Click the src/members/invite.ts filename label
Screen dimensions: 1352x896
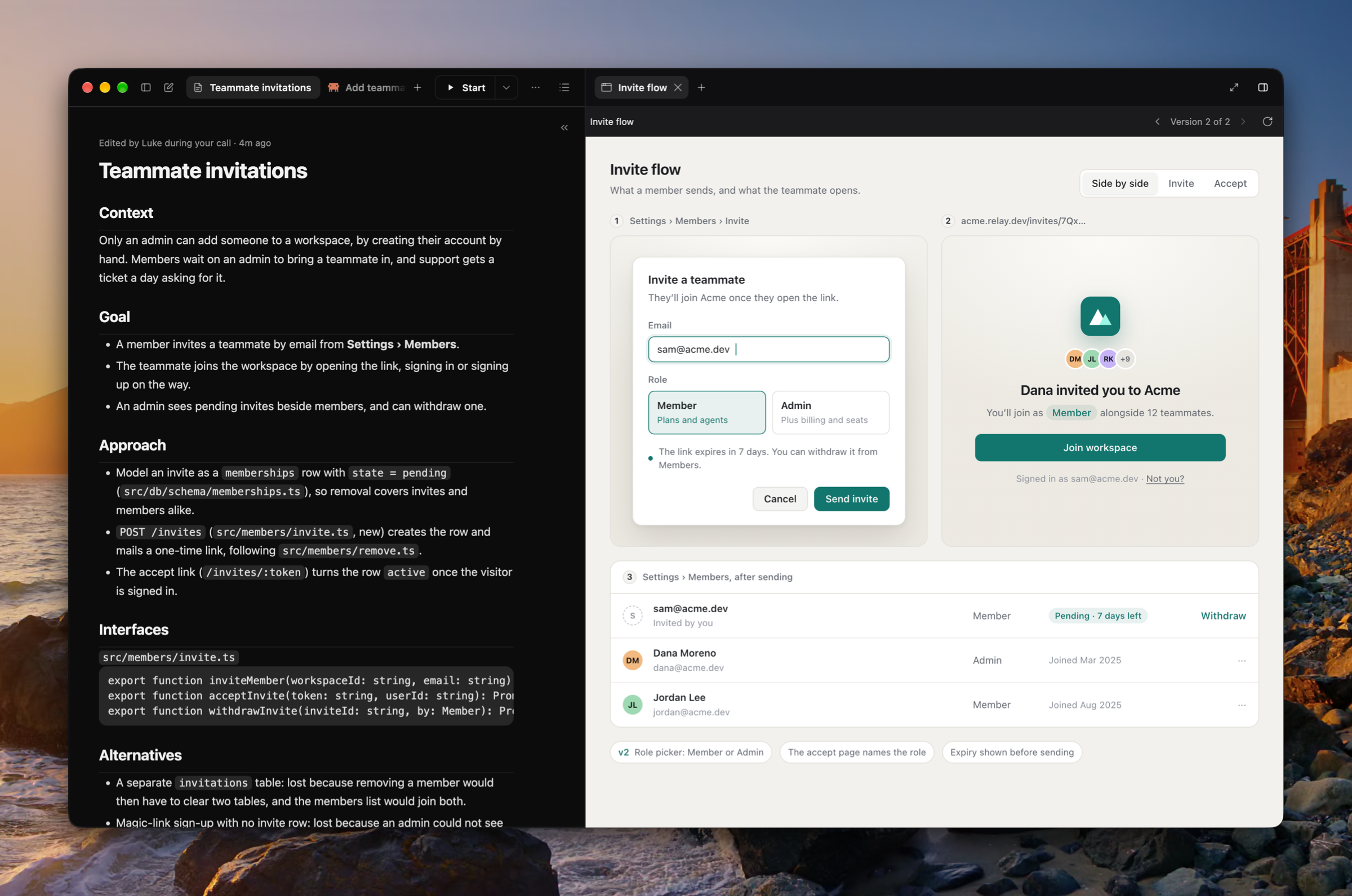point(168,657)
